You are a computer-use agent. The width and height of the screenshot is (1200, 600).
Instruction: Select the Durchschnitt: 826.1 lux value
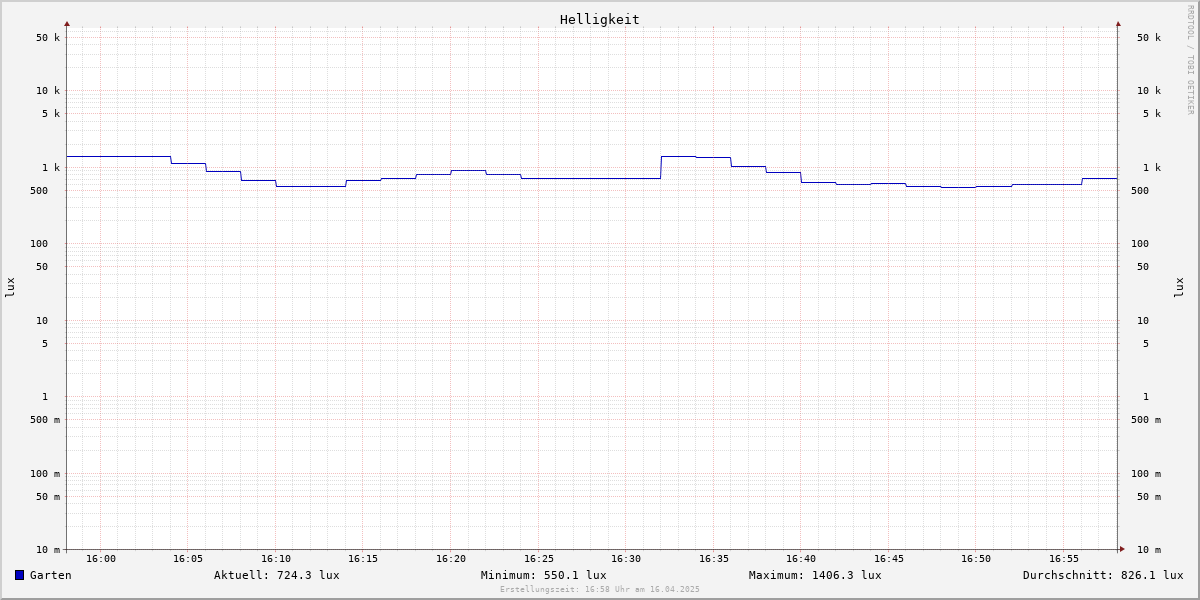(1103, 575)
